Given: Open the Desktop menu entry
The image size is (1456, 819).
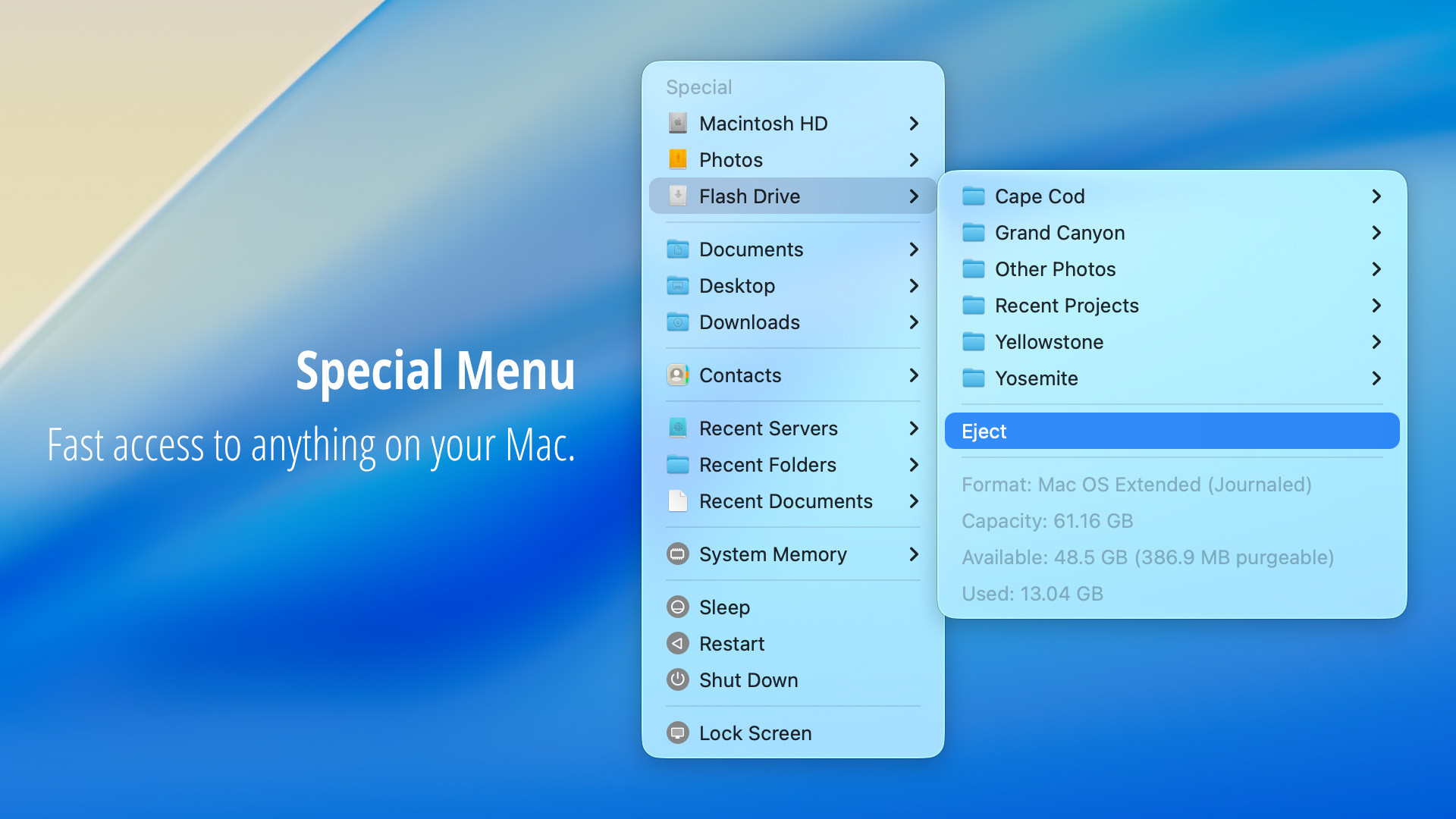Looking at the screenshot, I should (x=793, y=285).
